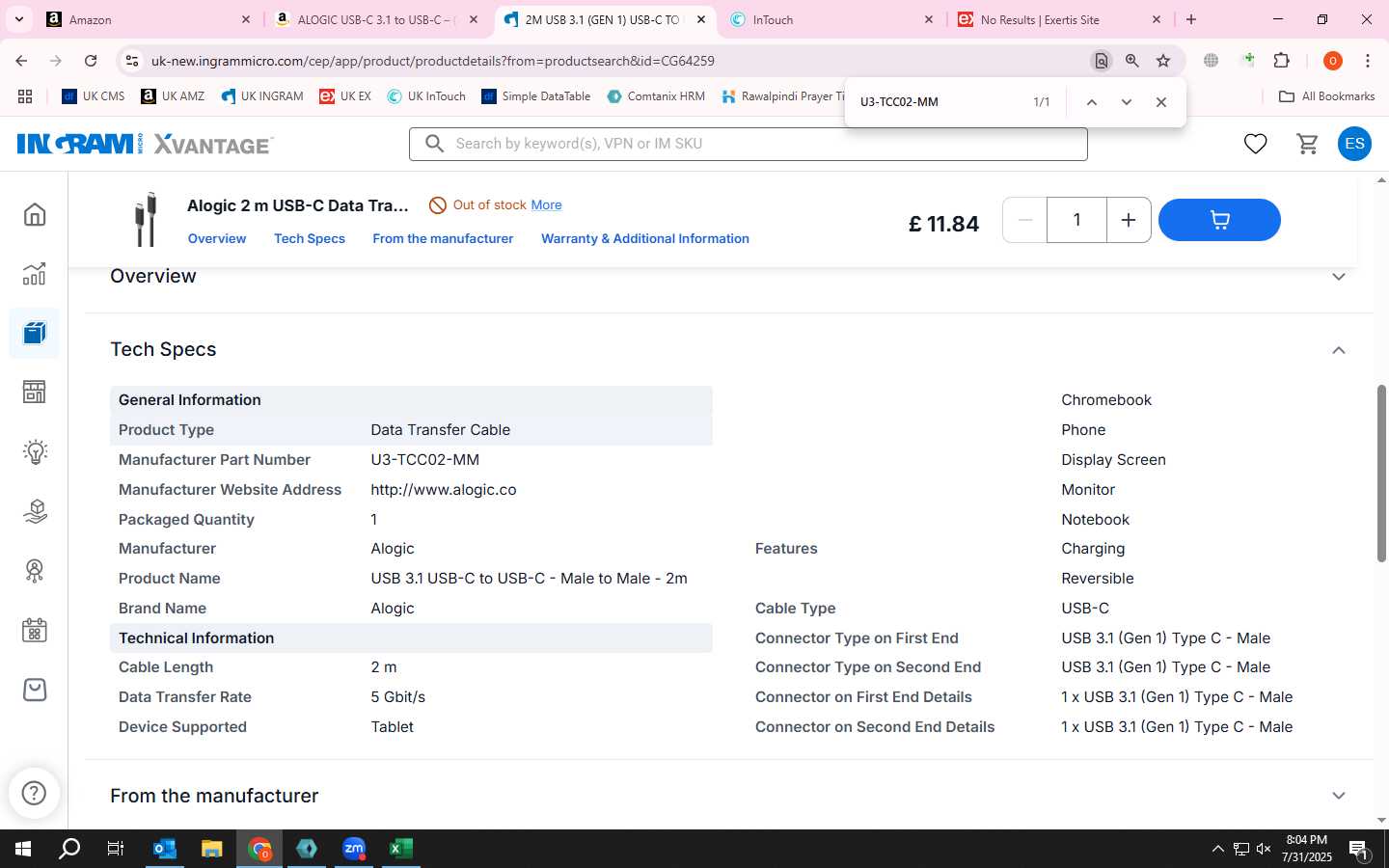The height and width of the screenshot is (868, 1389).
Task: Click the More stock details link
Action: 546,205
